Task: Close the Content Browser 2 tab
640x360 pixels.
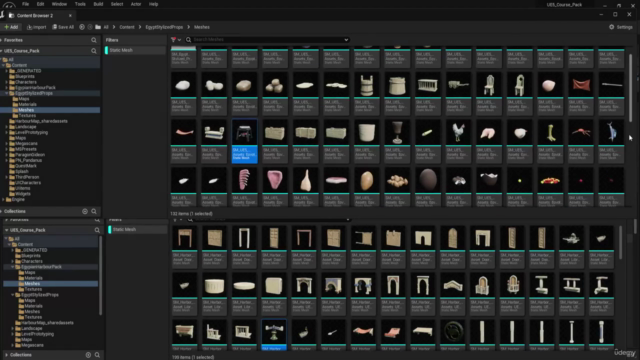Action: (70, 16)
